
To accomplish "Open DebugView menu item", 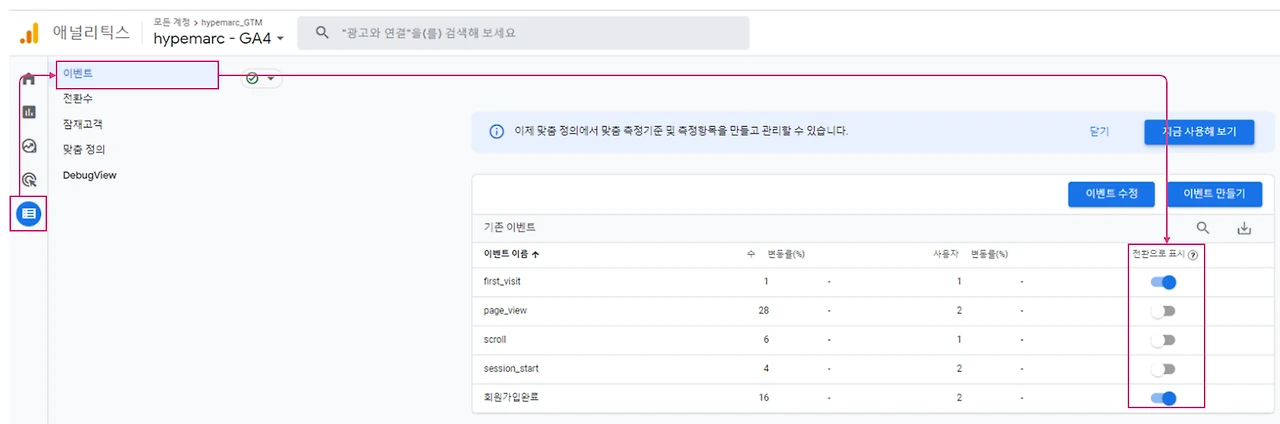I will [x=89, y=175].
